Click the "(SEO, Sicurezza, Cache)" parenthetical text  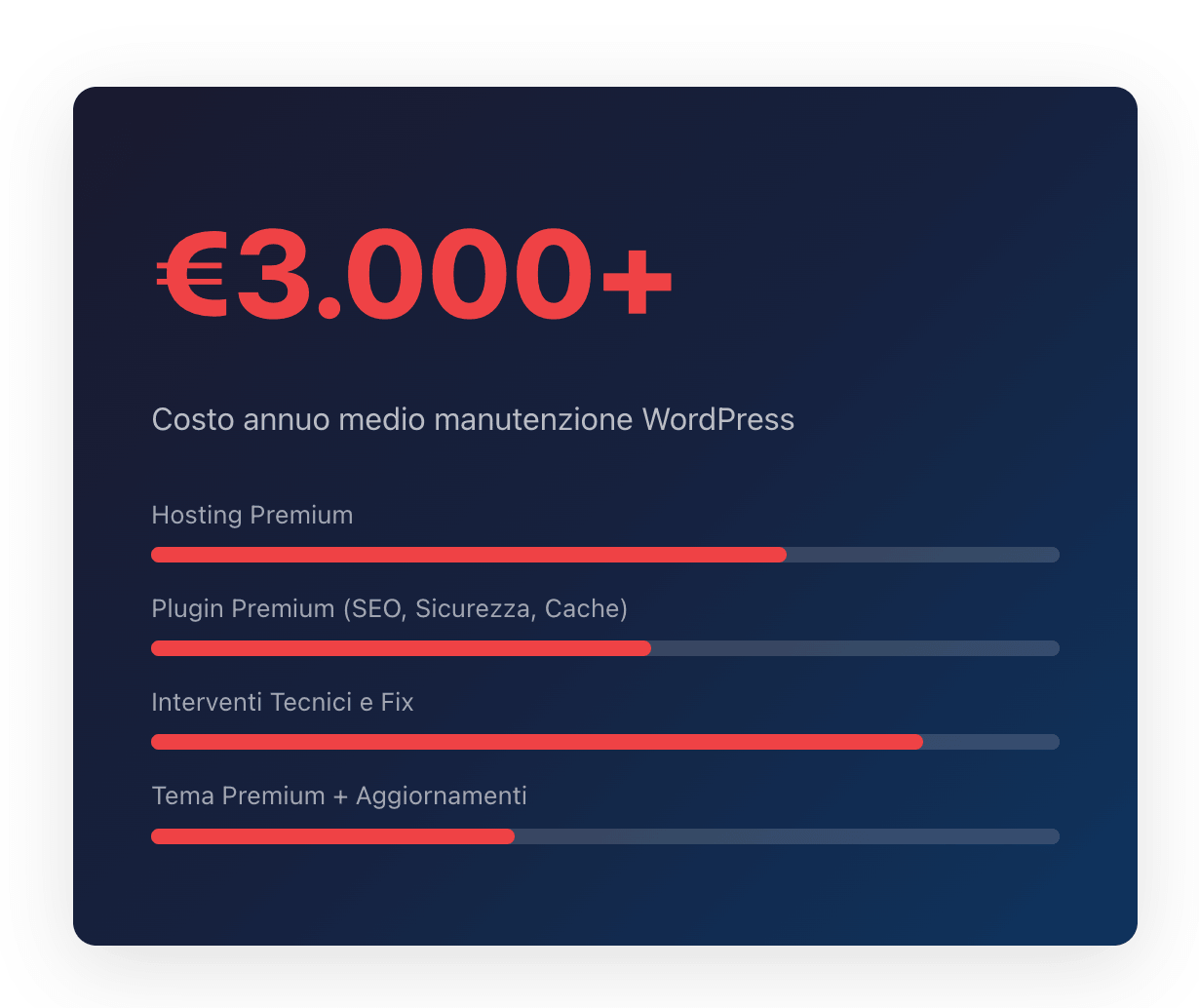[x=484, y=609]
